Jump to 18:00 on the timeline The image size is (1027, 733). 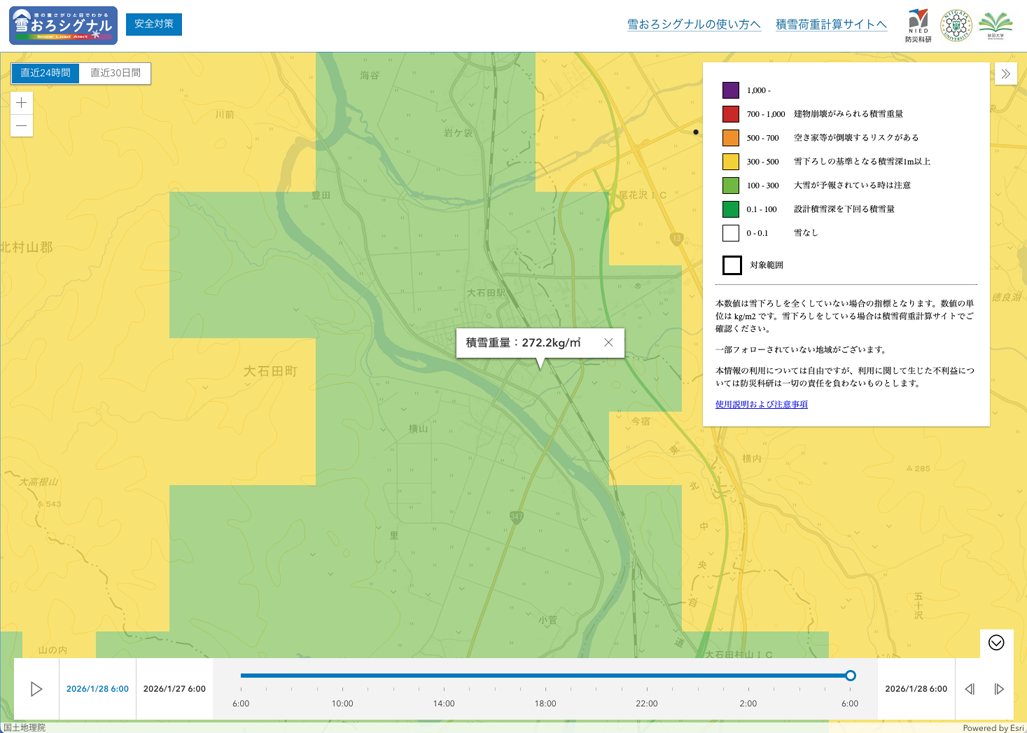(x=545, y=676)
